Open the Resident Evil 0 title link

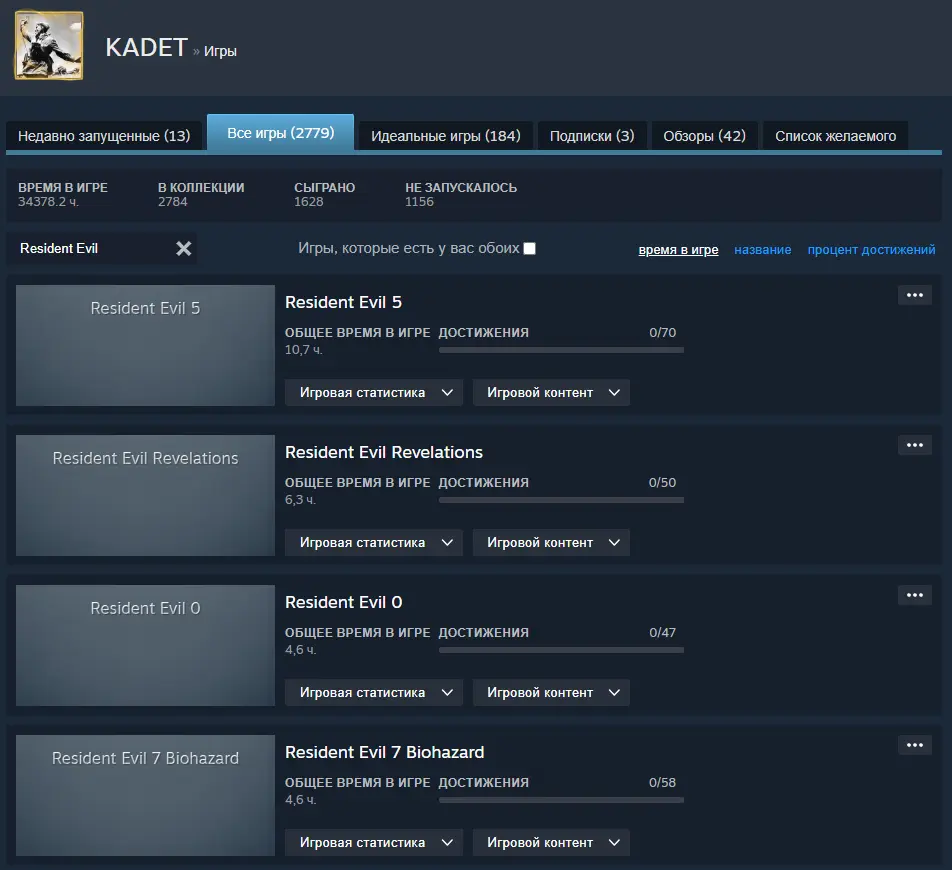(344, 602)
